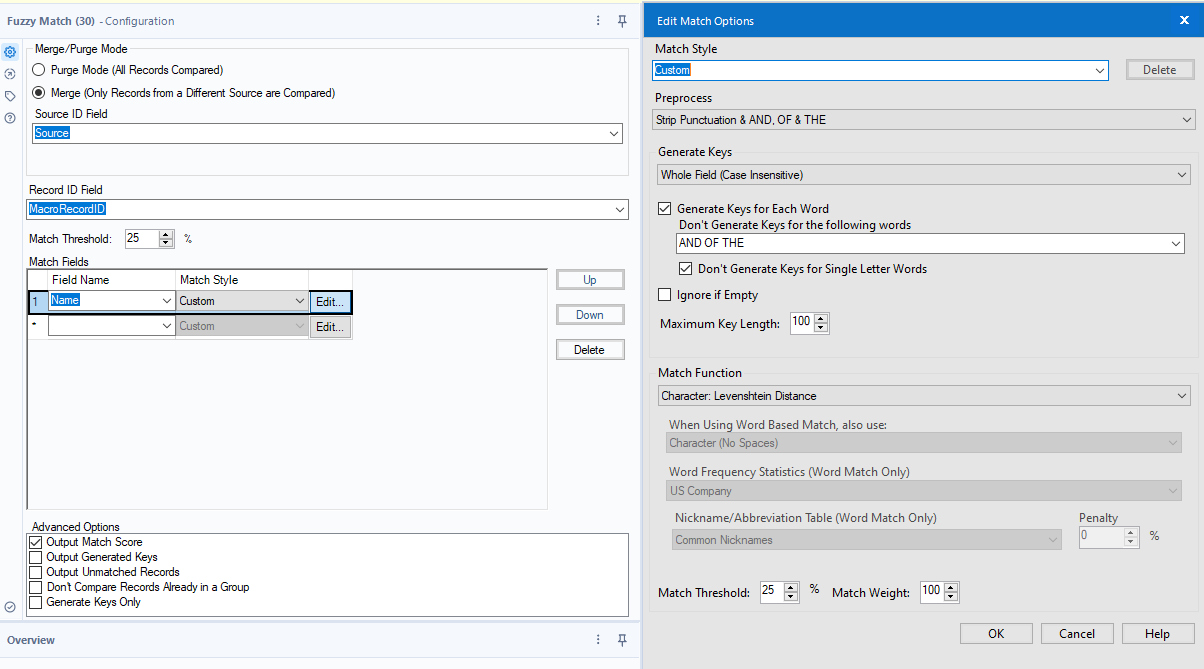
Task: Increase Match Threshold with the up stepper
Action: click(165, 234)
